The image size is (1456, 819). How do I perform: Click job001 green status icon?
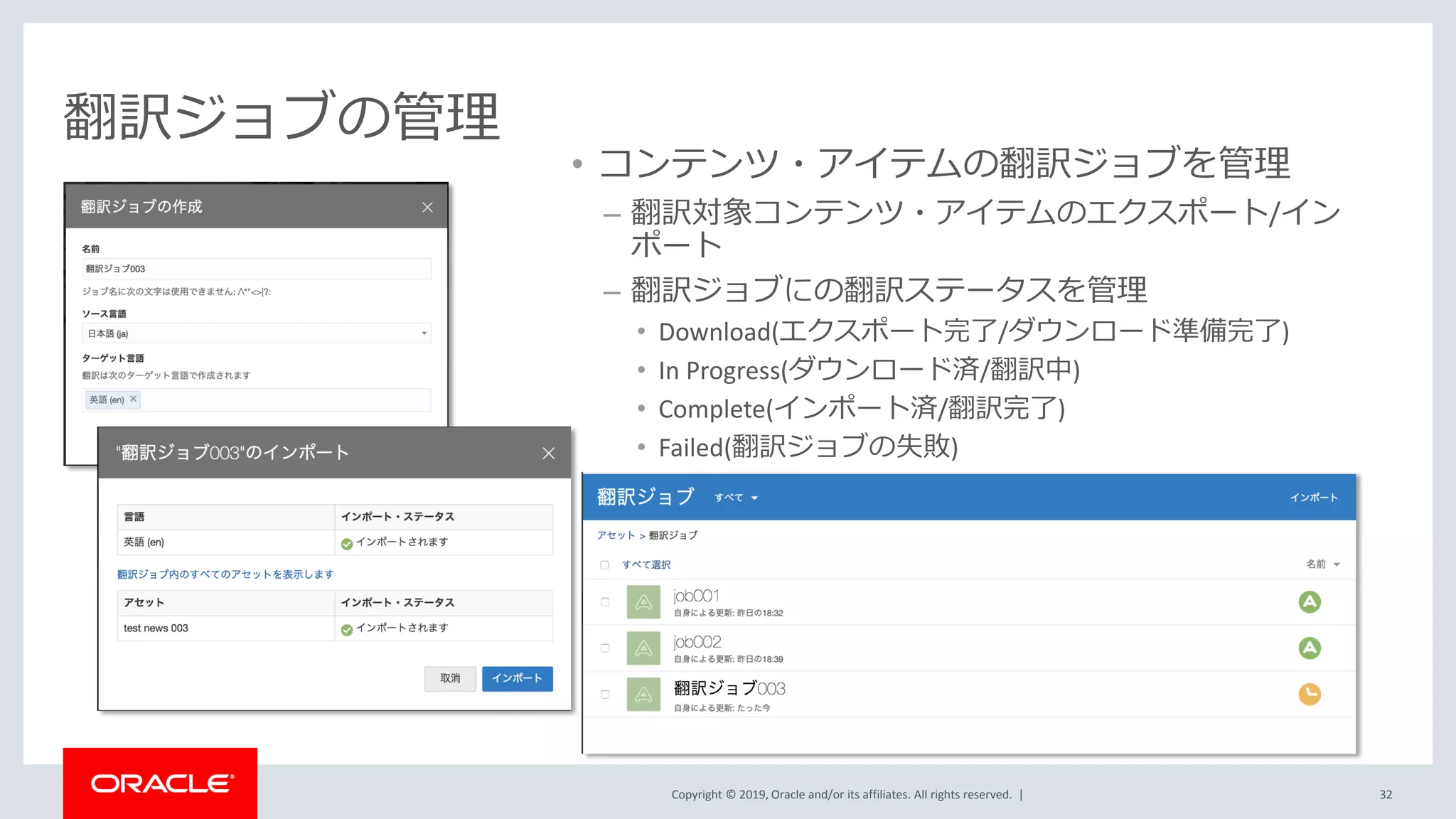coord(1310,602)
